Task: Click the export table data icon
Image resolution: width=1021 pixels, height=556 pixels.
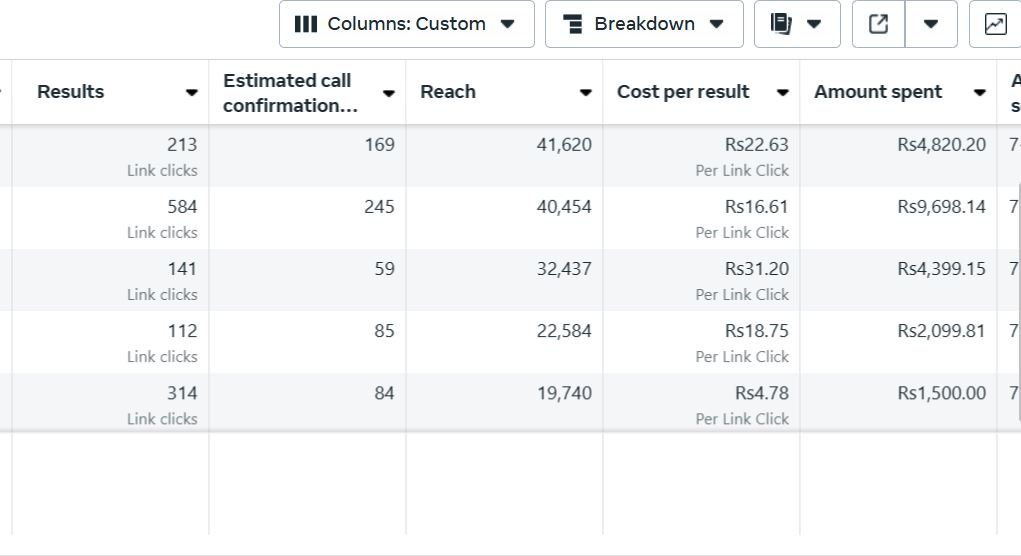Action: [879, 24]
